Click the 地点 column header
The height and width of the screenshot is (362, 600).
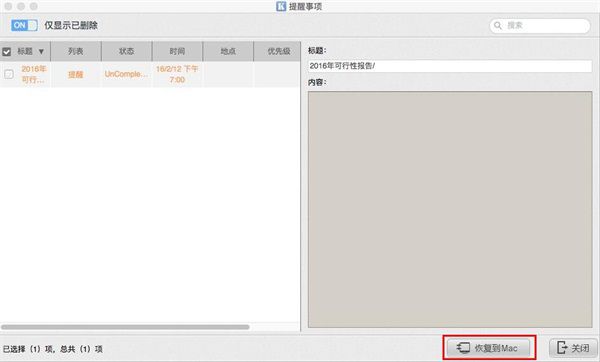(x=228, y=51)
